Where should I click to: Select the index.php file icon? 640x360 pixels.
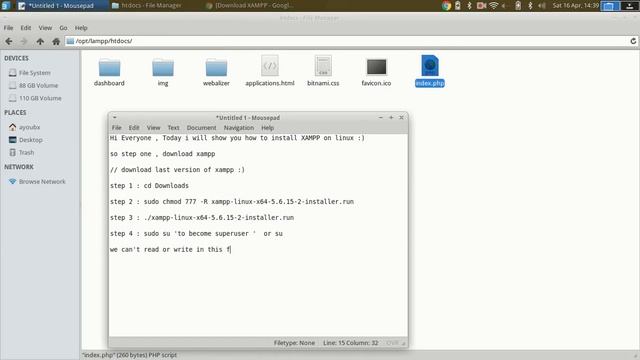430,66
